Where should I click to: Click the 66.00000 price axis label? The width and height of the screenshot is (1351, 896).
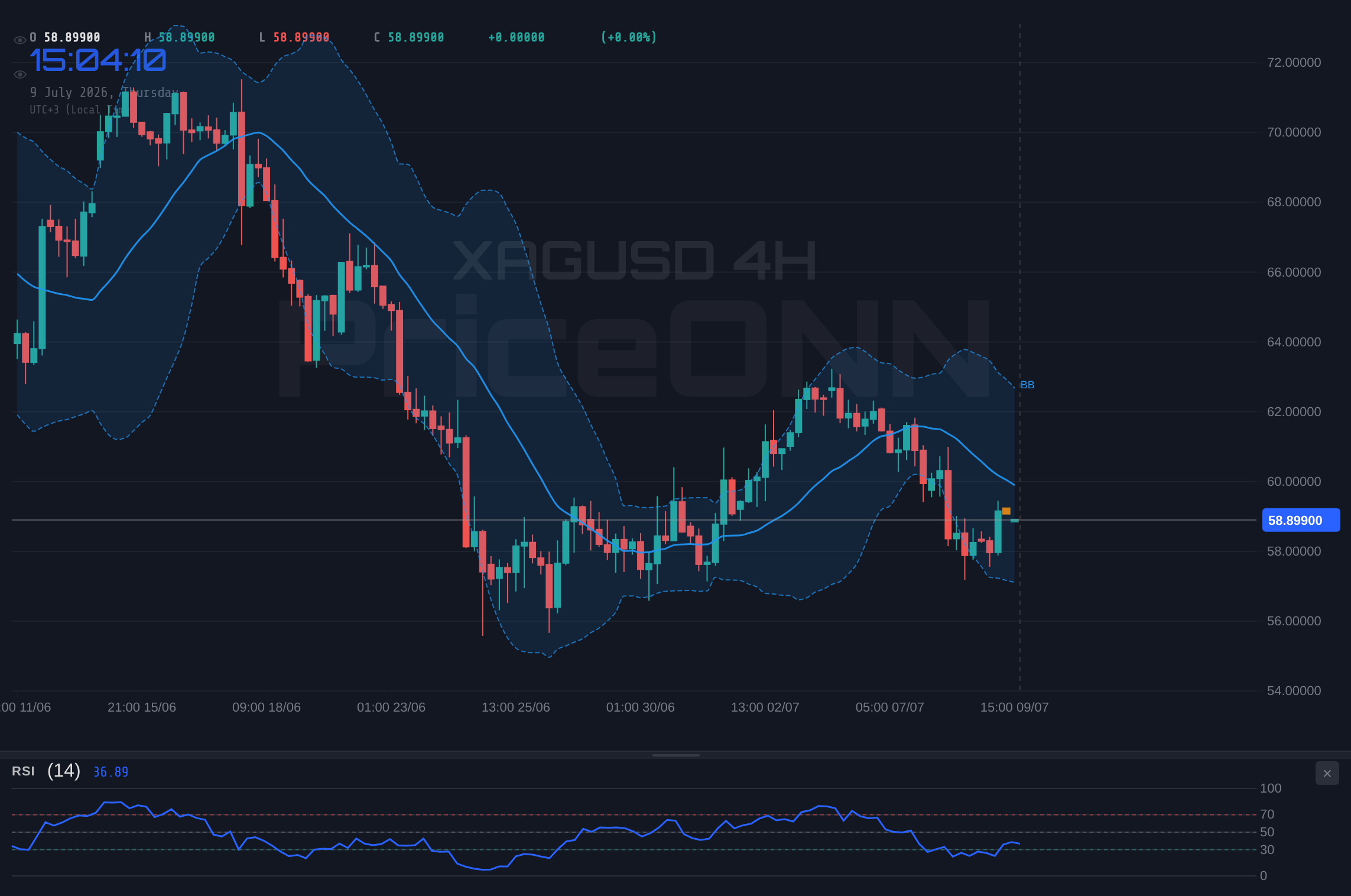1294,272
